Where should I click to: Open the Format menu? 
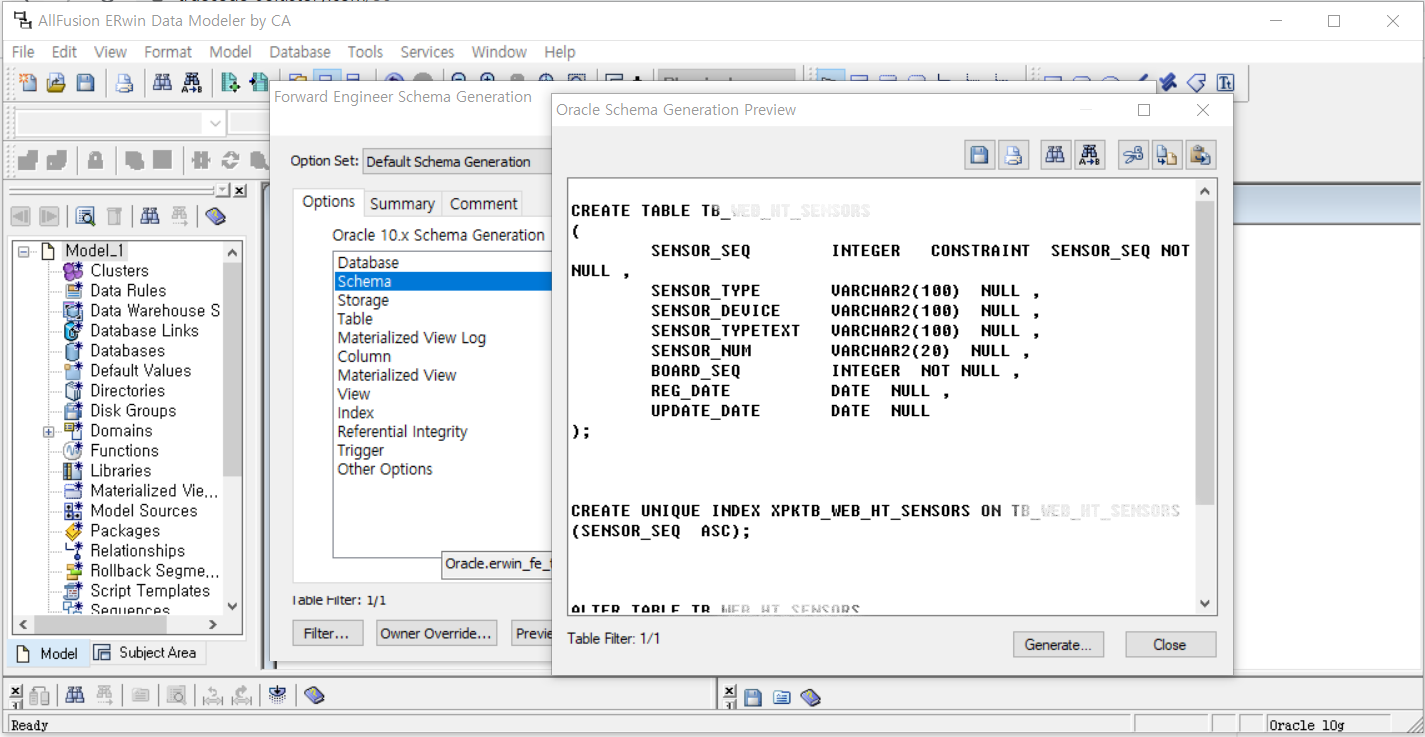168,52
